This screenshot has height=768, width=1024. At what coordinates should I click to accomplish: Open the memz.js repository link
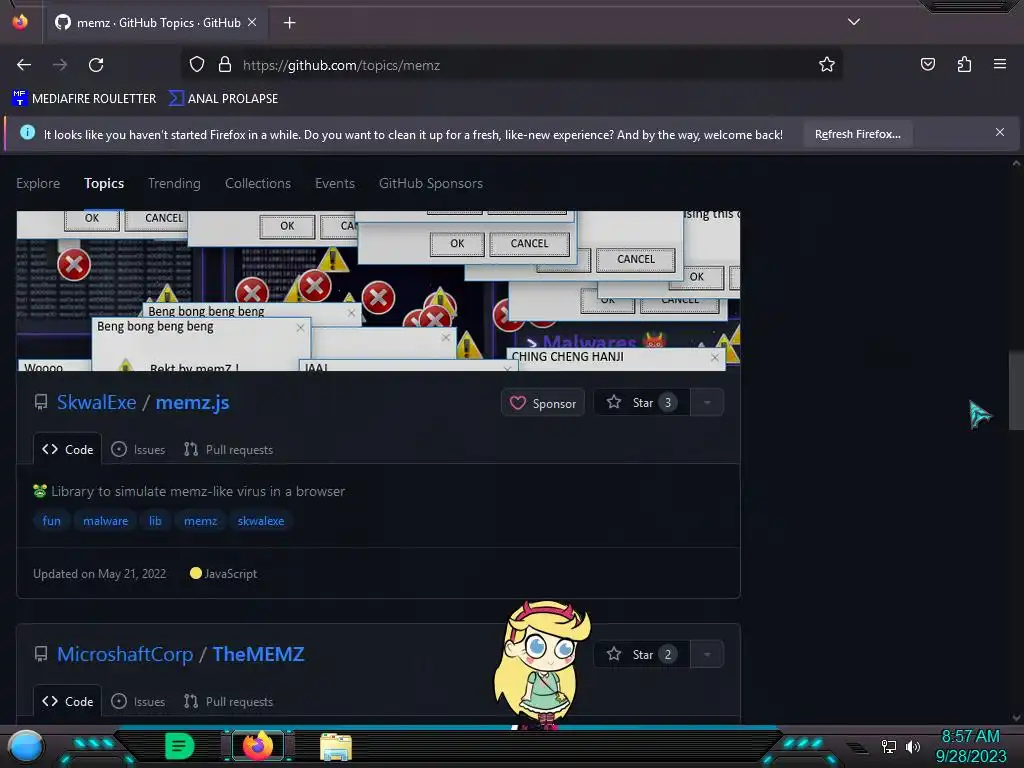point(192,402)
